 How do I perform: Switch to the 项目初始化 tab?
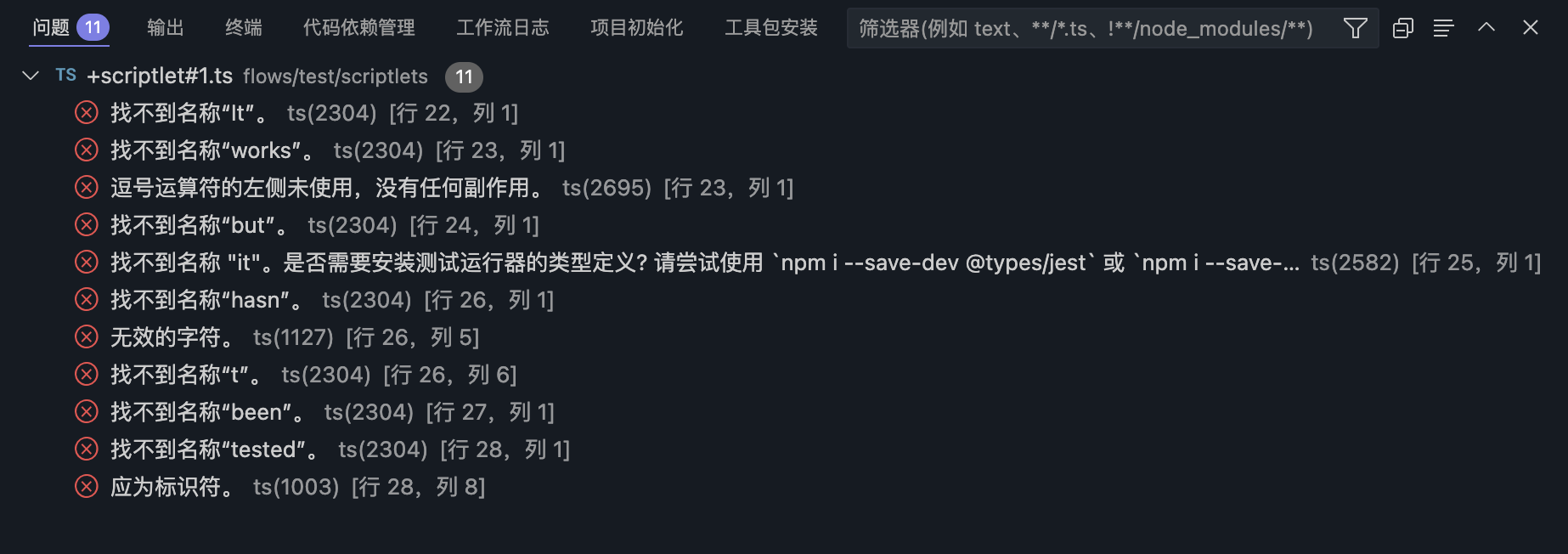click(637, 28)
